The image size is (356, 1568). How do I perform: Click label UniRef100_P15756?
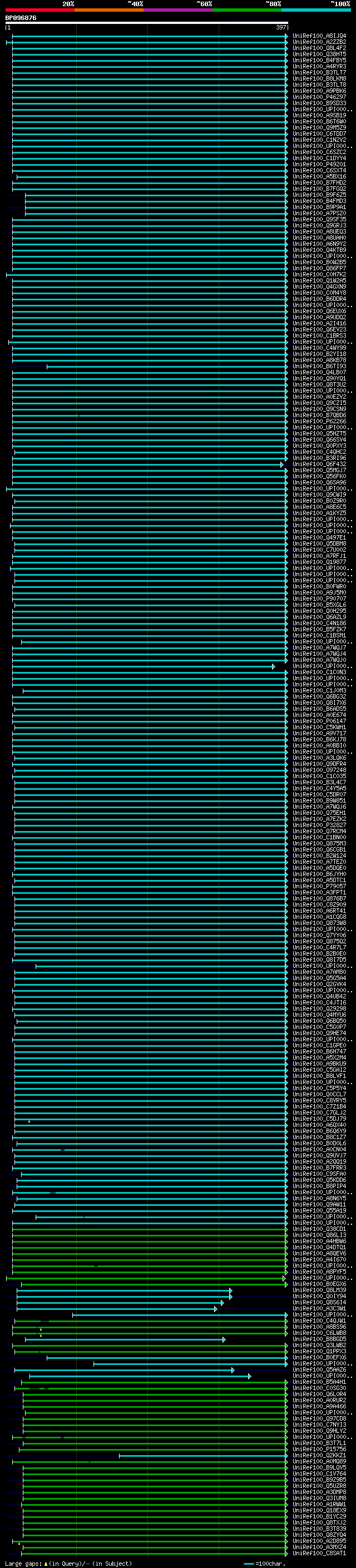(319, 1450)
